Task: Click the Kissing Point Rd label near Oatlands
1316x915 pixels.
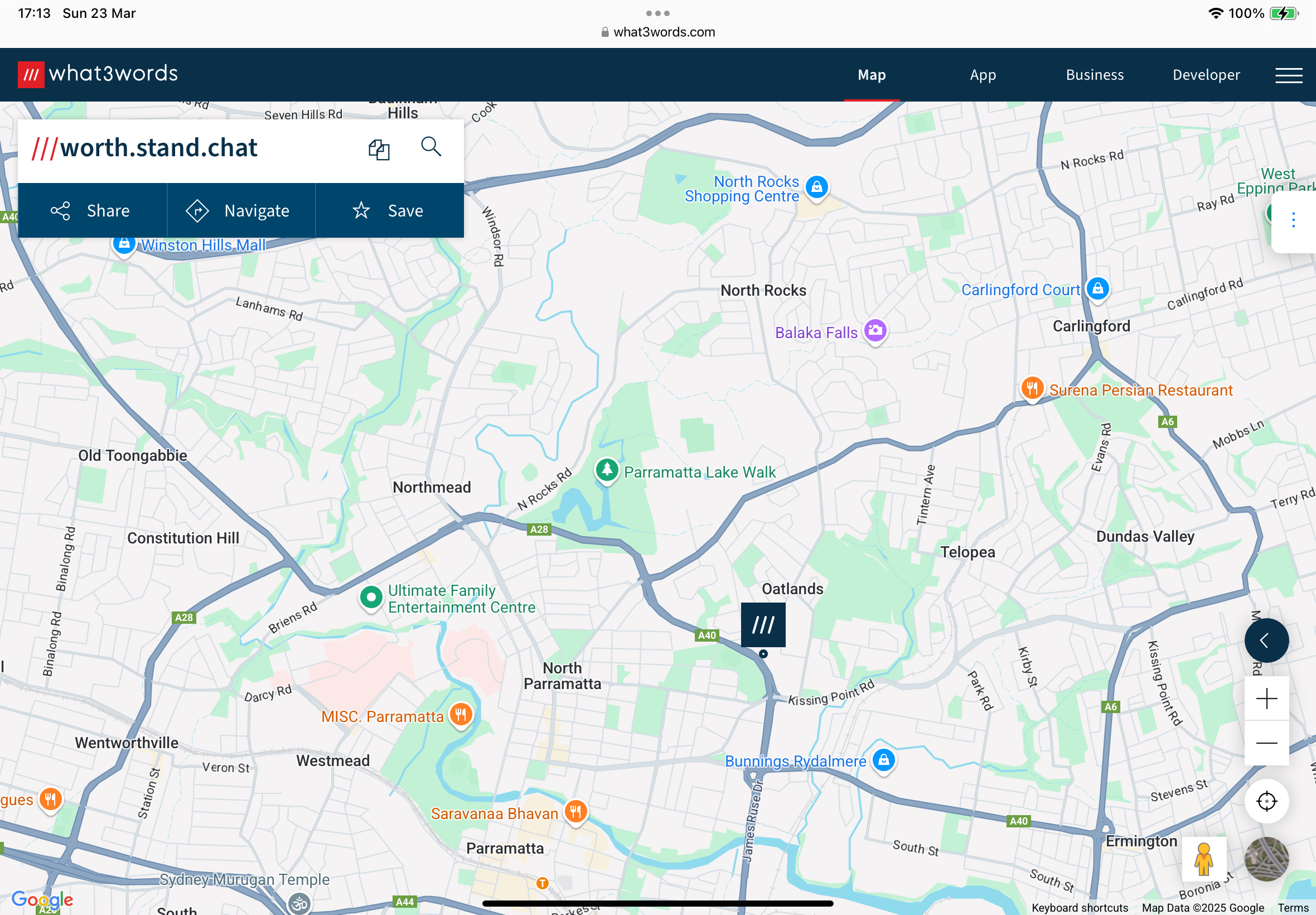Action: pyautogui.click(x=831, y=693)
